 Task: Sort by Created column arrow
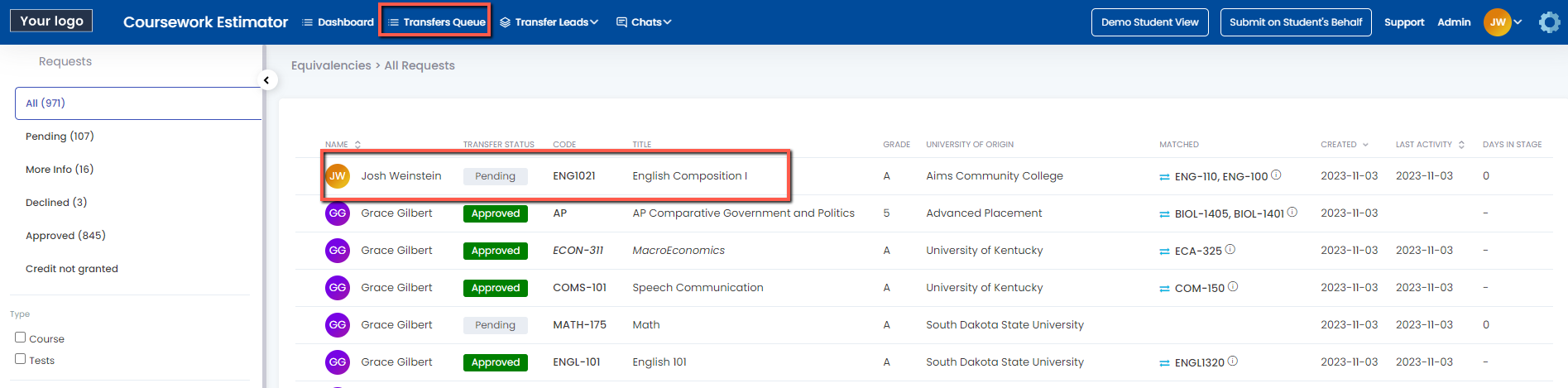pos(1365,145)
